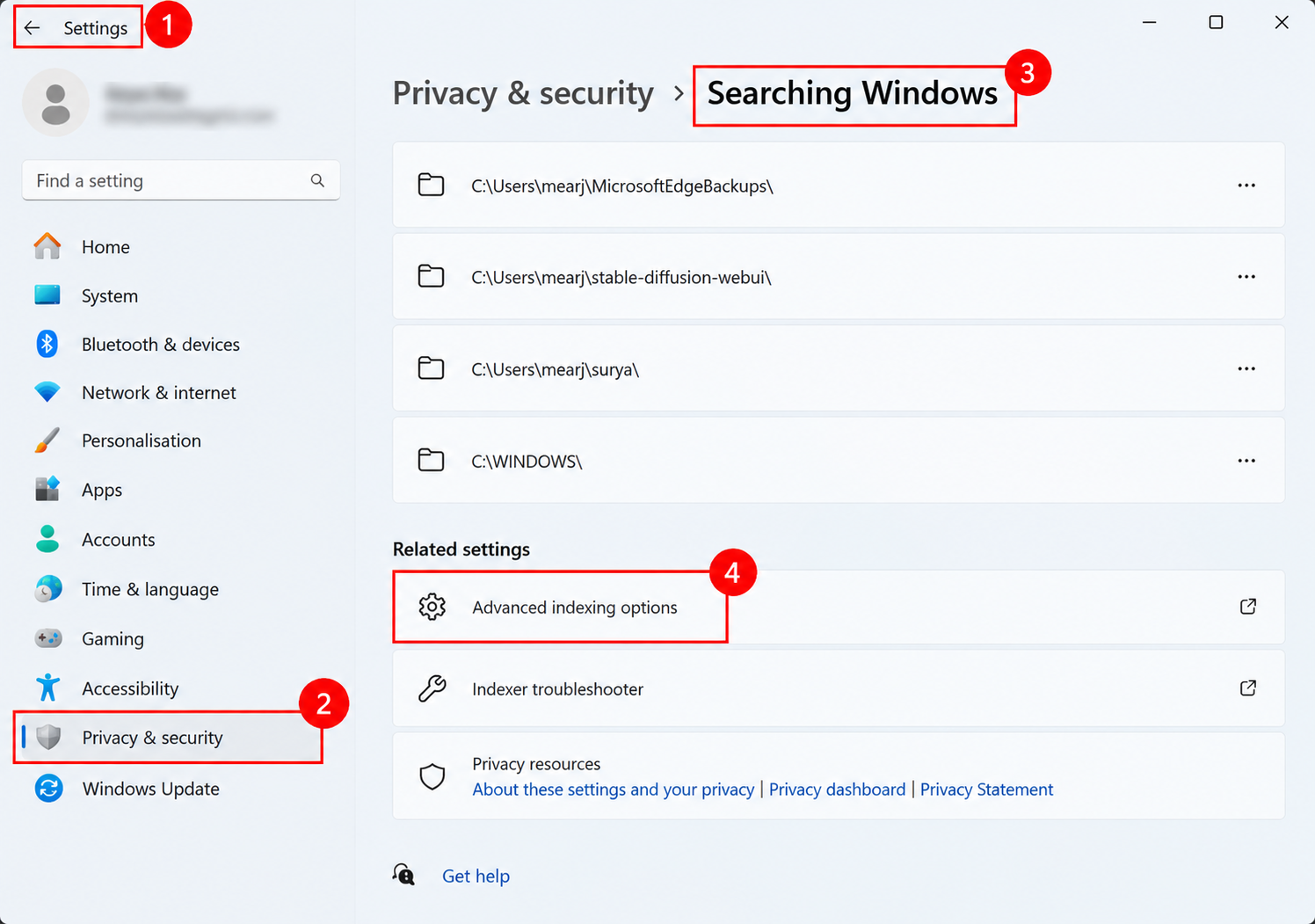This screenshot has height=924, width=1315.
Task: Click the back arrow next to Settings
Action: pos(33,28)
